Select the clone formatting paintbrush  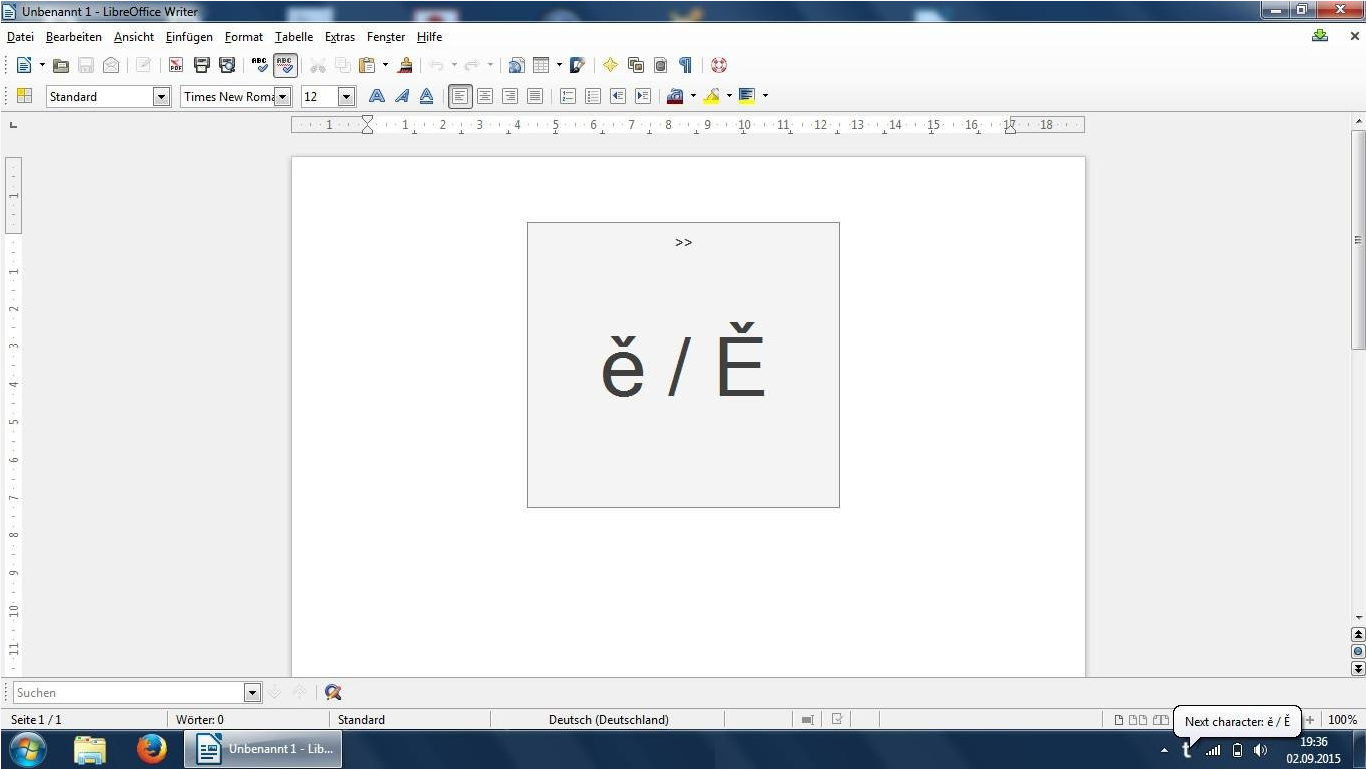pyautogui.click(x=405, y=65)
